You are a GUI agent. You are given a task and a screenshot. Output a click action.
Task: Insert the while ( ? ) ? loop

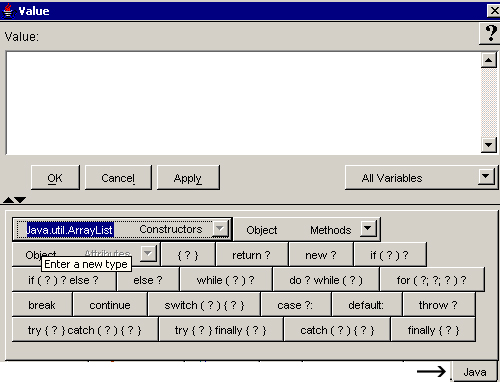click(x=226, y=280)
